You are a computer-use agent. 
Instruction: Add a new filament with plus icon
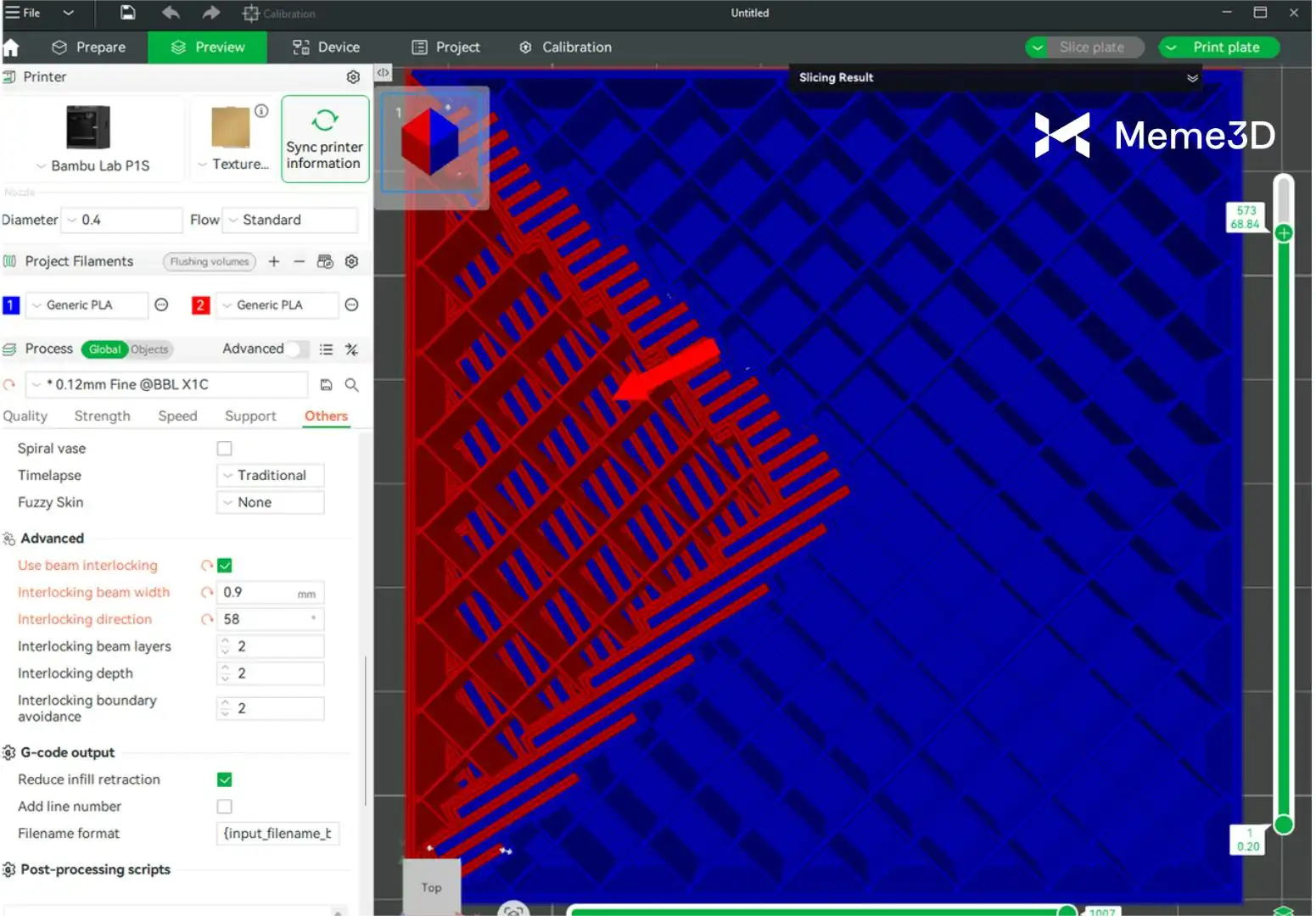274,262
